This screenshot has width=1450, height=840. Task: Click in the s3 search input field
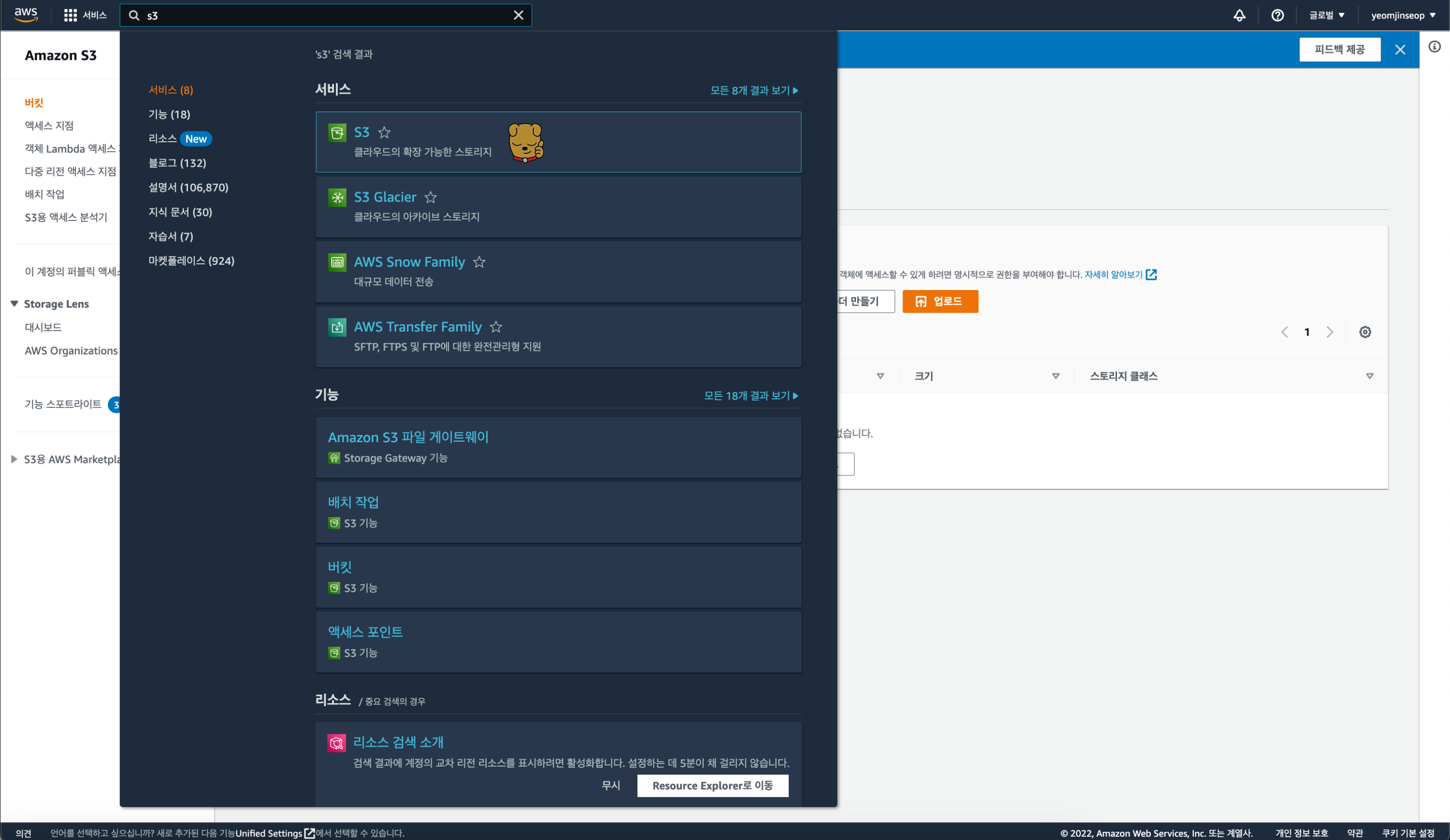point(322,15)
